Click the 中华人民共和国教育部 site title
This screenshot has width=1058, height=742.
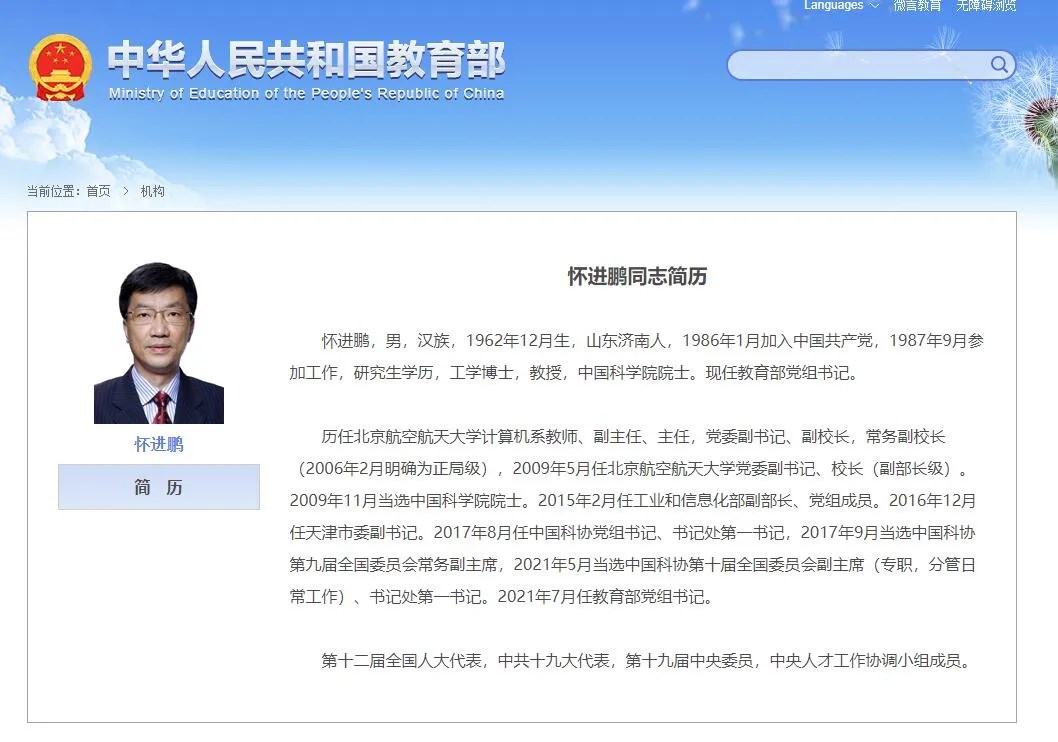click(306, 59)
